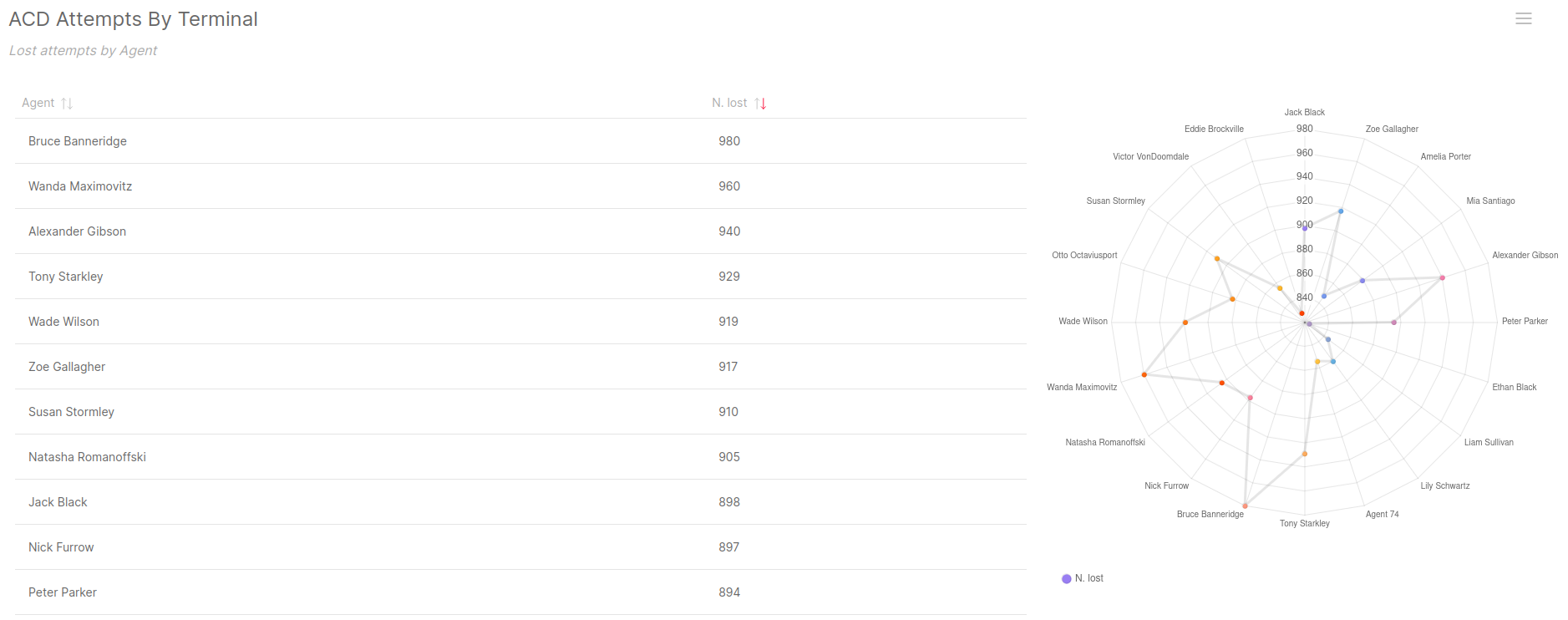Click the Eddie Brockville radar axis label
This screenshot has height=620, width=1568.
coord(1214,130)
